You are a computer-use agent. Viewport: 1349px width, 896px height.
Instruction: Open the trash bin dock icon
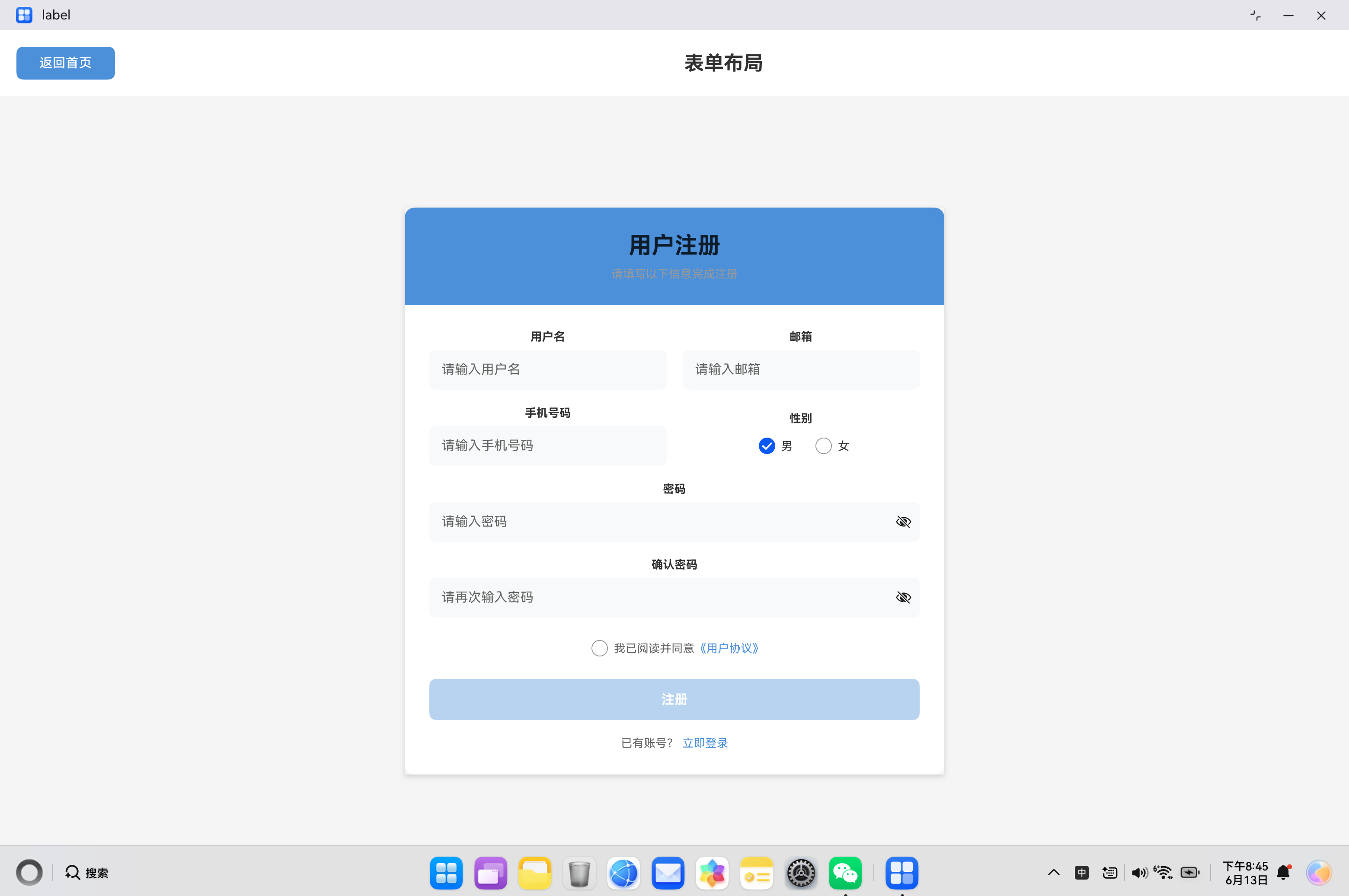(x=579, y=873)
